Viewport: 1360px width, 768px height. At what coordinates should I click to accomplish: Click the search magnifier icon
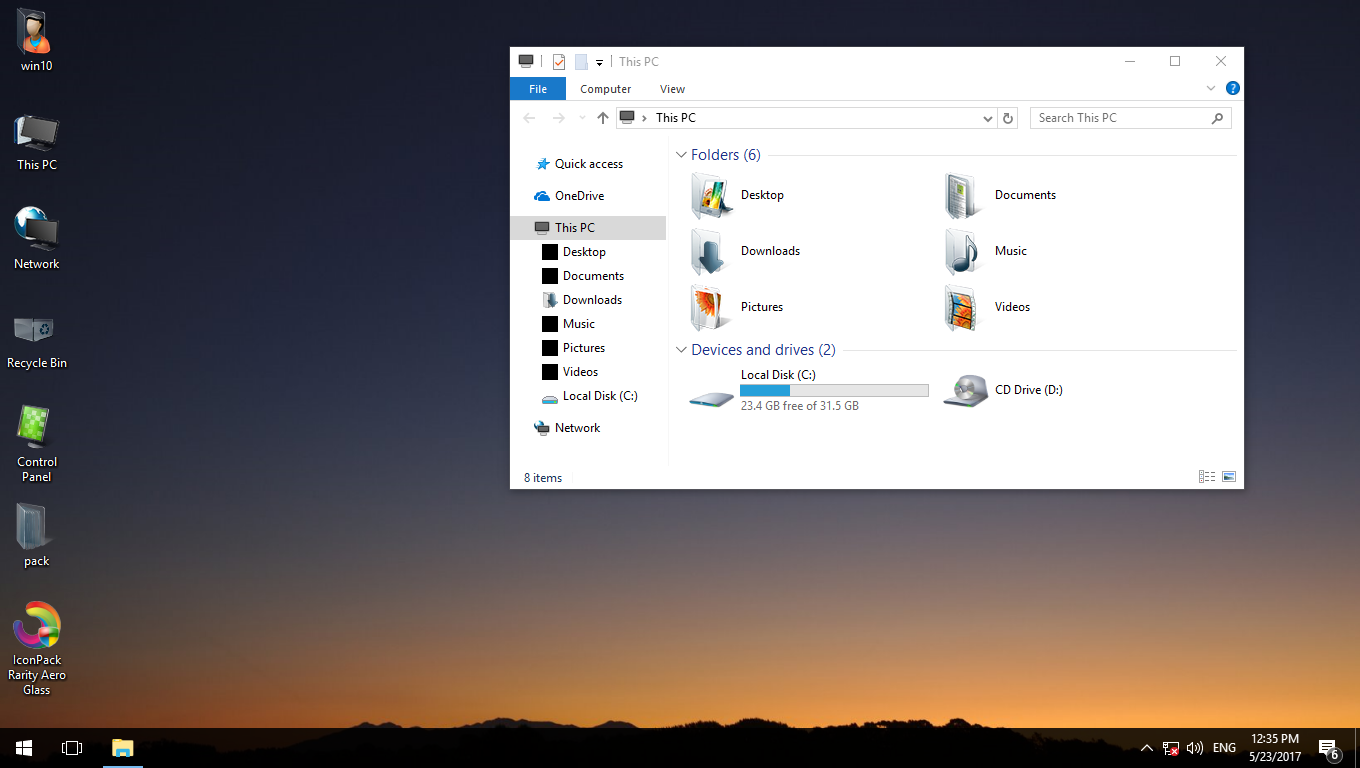coord(1217,118)
